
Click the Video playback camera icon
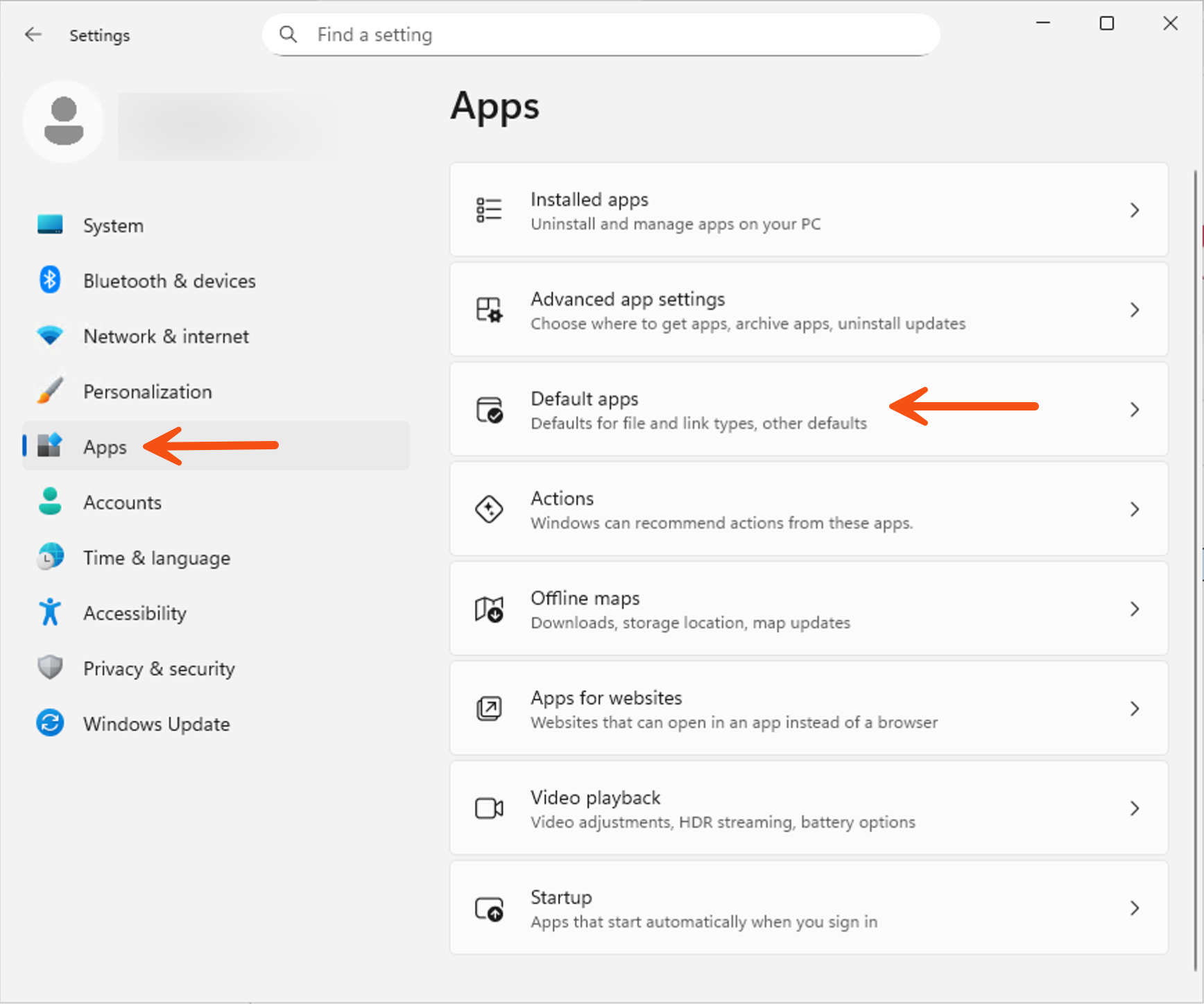pyautogui.click(x=489, y=808)
